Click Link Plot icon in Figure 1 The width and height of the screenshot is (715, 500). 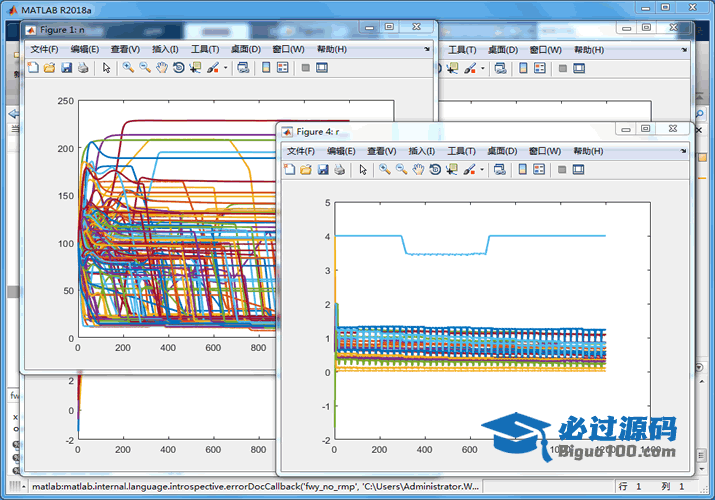coord(244,68)
